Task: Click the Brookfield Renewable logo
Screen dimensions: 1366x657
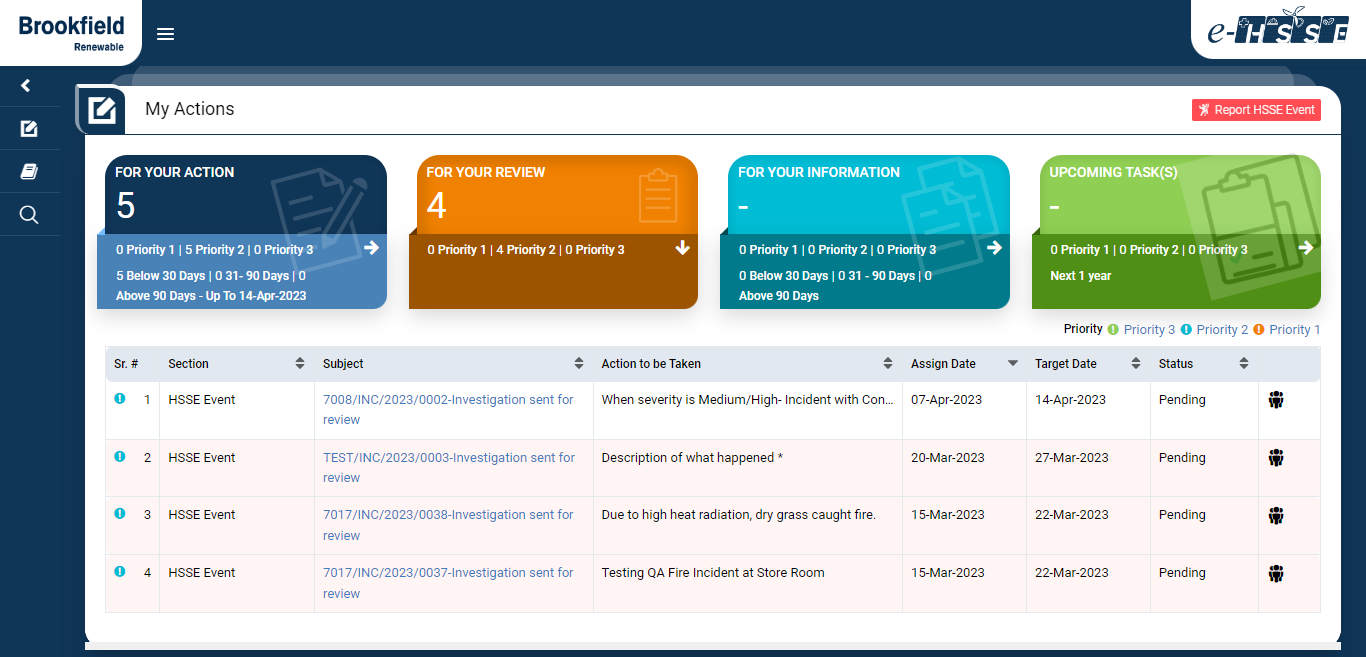Action: (71, 33)
